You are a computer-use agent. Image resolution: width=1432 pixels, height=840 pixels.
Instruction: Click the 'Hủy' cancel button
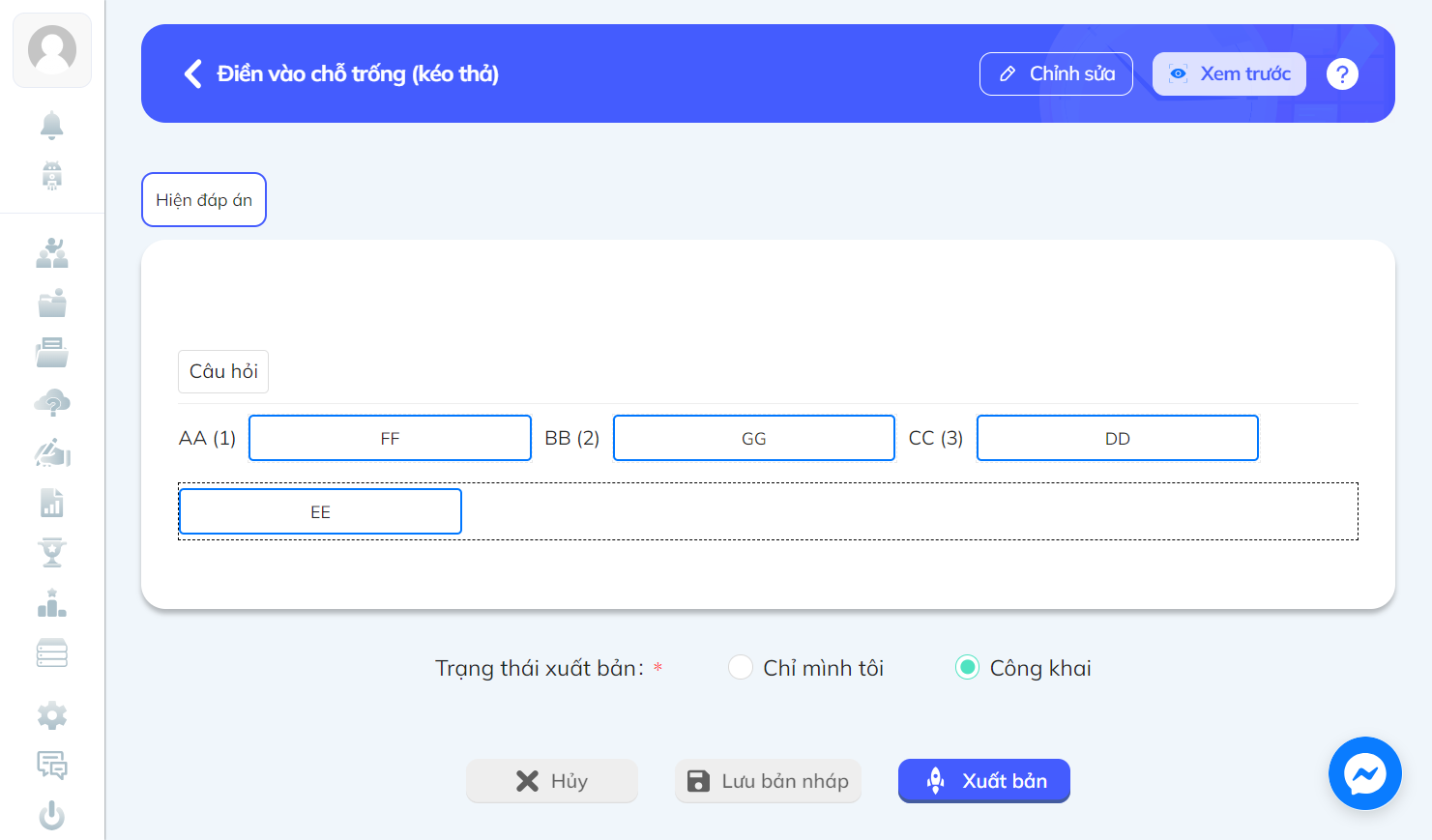[x=552, y=781]
